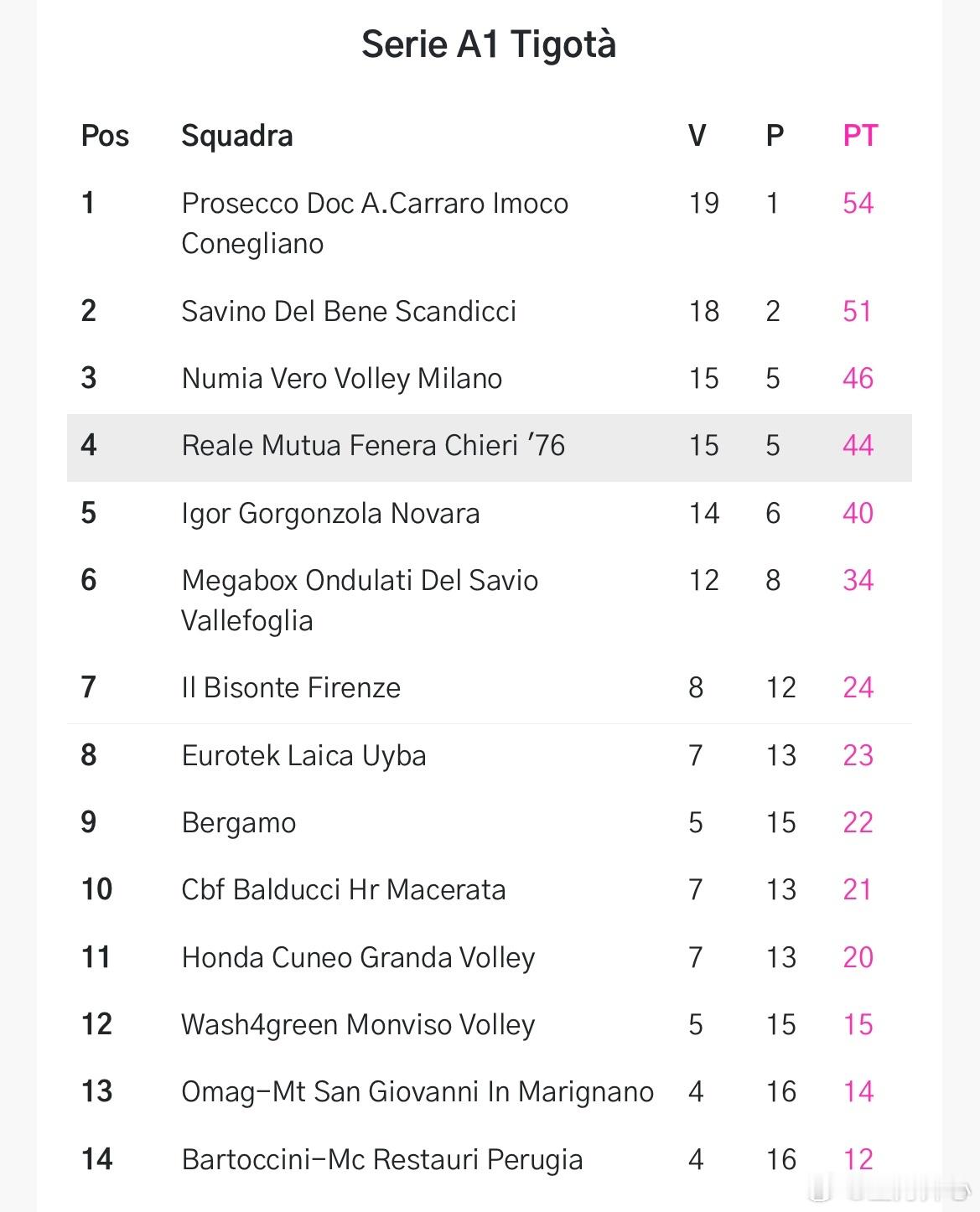Open Igor Gorgonzola Novara team page
Screen dimensions: 980x1212
click(x=330, y=513)
